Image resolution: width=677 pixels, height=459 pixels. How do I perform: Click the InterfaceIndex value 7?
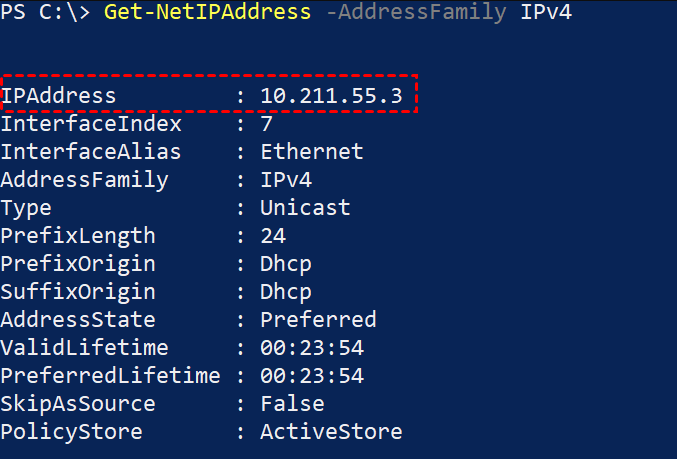[267, 125]
